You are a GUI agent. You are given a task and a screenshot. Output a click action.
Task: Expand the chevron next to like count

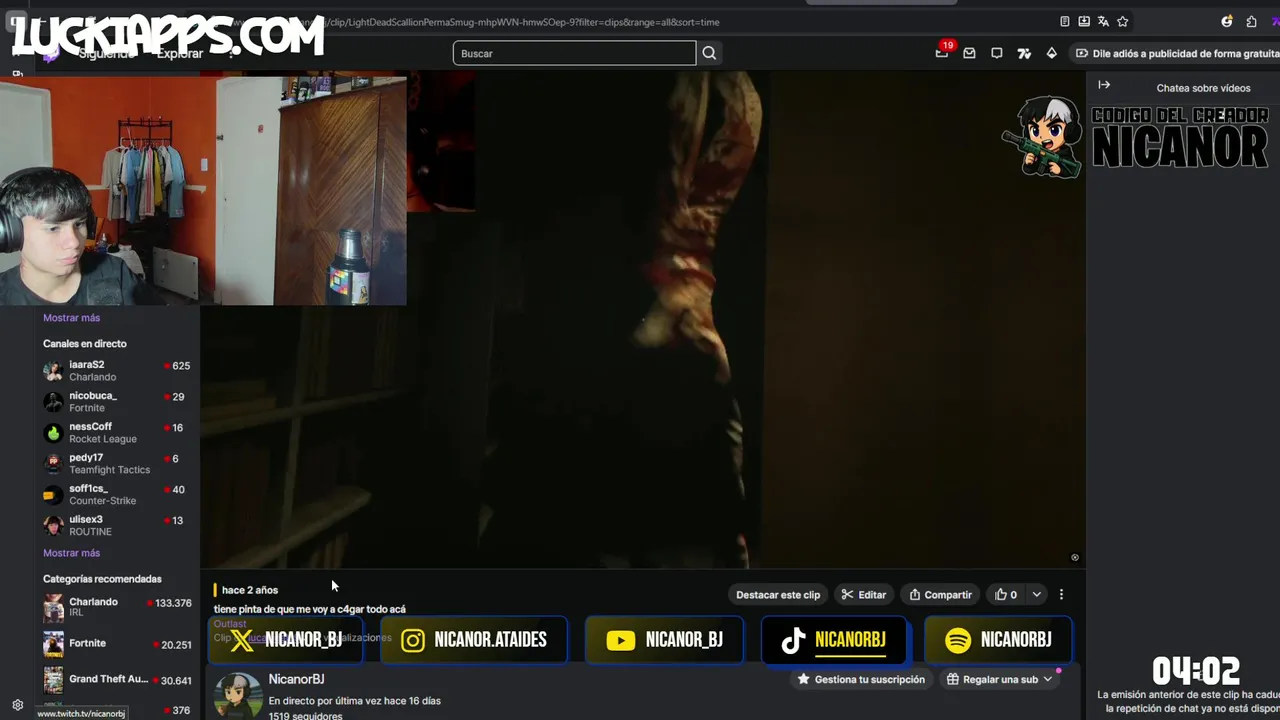(x=1036, y=594)
